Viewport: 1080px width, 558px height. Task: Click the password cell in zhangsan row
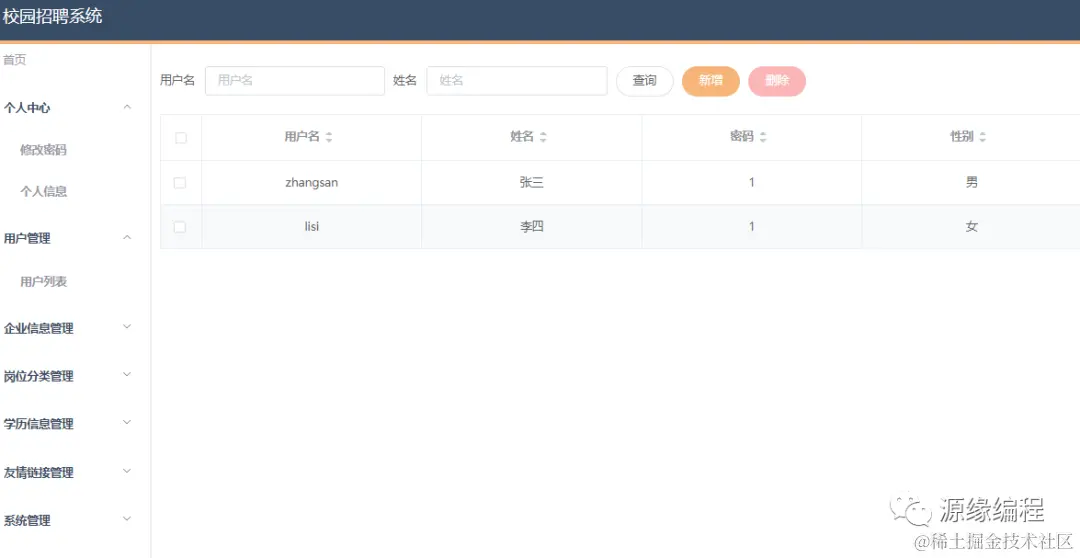[x=751, y=183]
